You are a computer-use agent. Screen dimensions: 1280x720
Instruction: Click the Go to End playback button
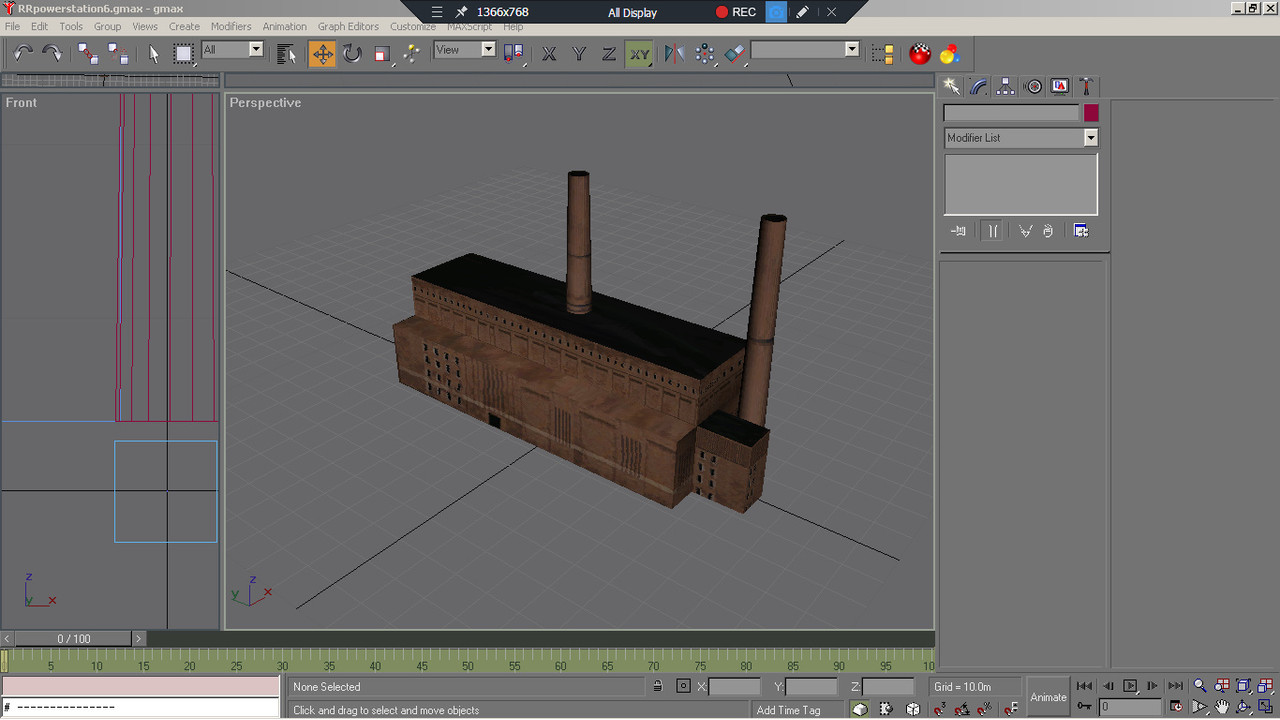coord(1176,686)
